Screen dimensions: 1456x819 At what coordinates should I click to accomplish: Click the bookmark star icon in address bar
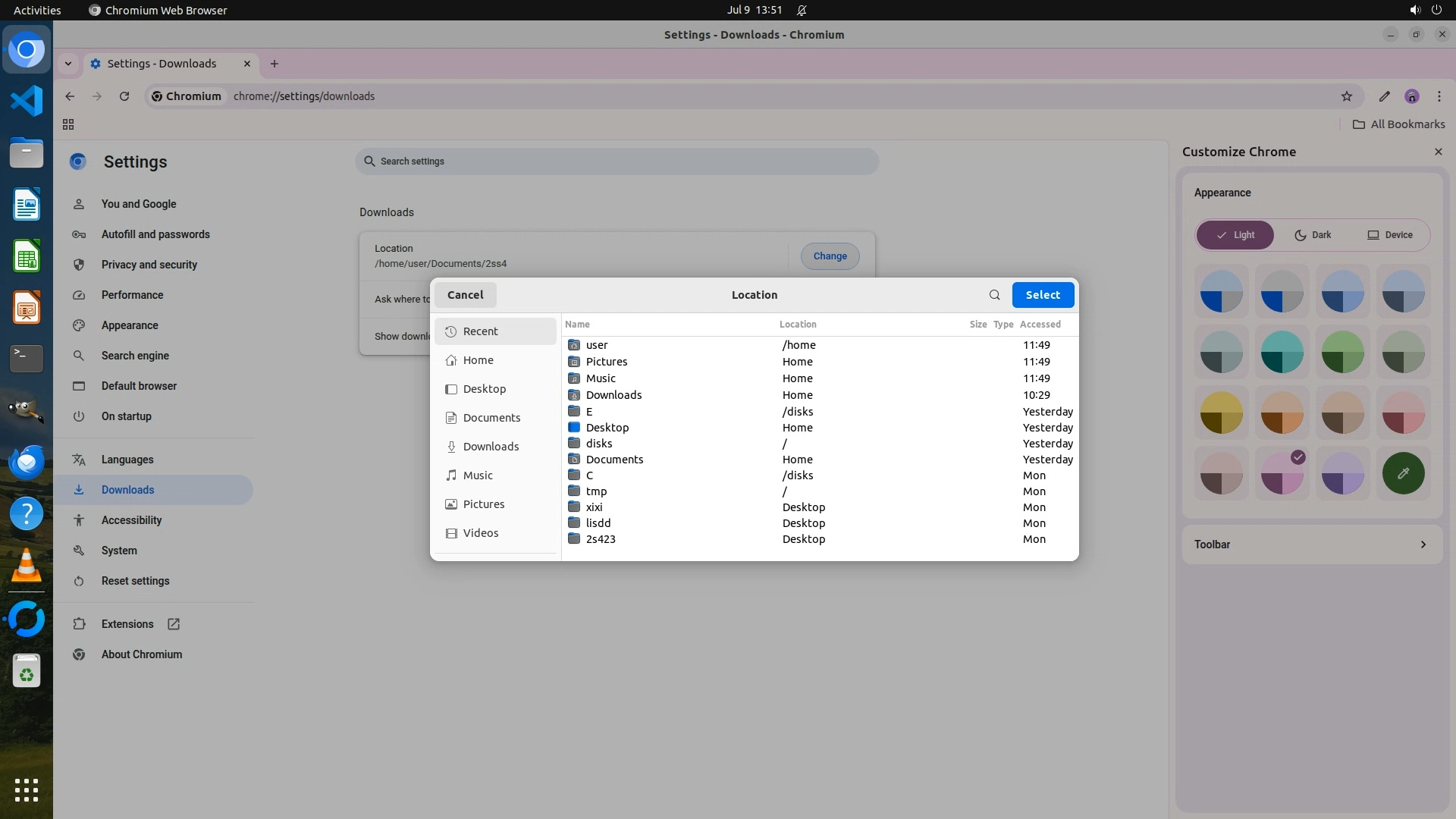[x=1347, y=96]
